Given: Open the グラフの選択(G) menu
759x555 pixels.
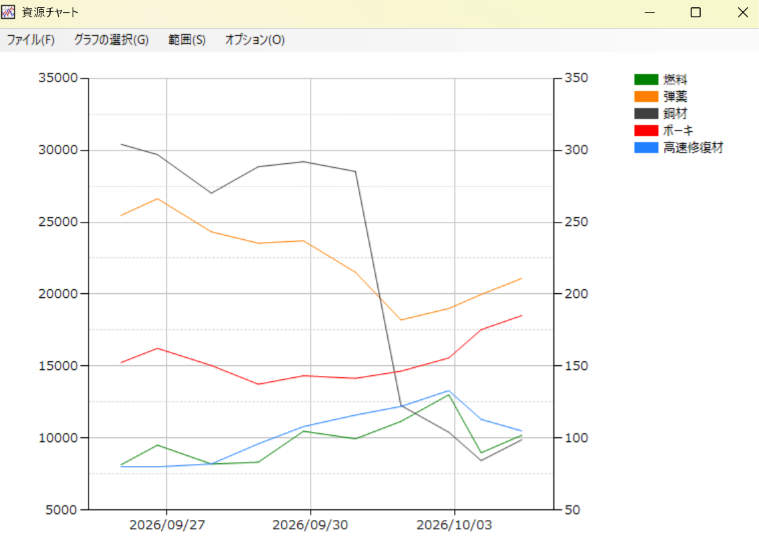Looking at the screenshot, I should tap(111, 40).
